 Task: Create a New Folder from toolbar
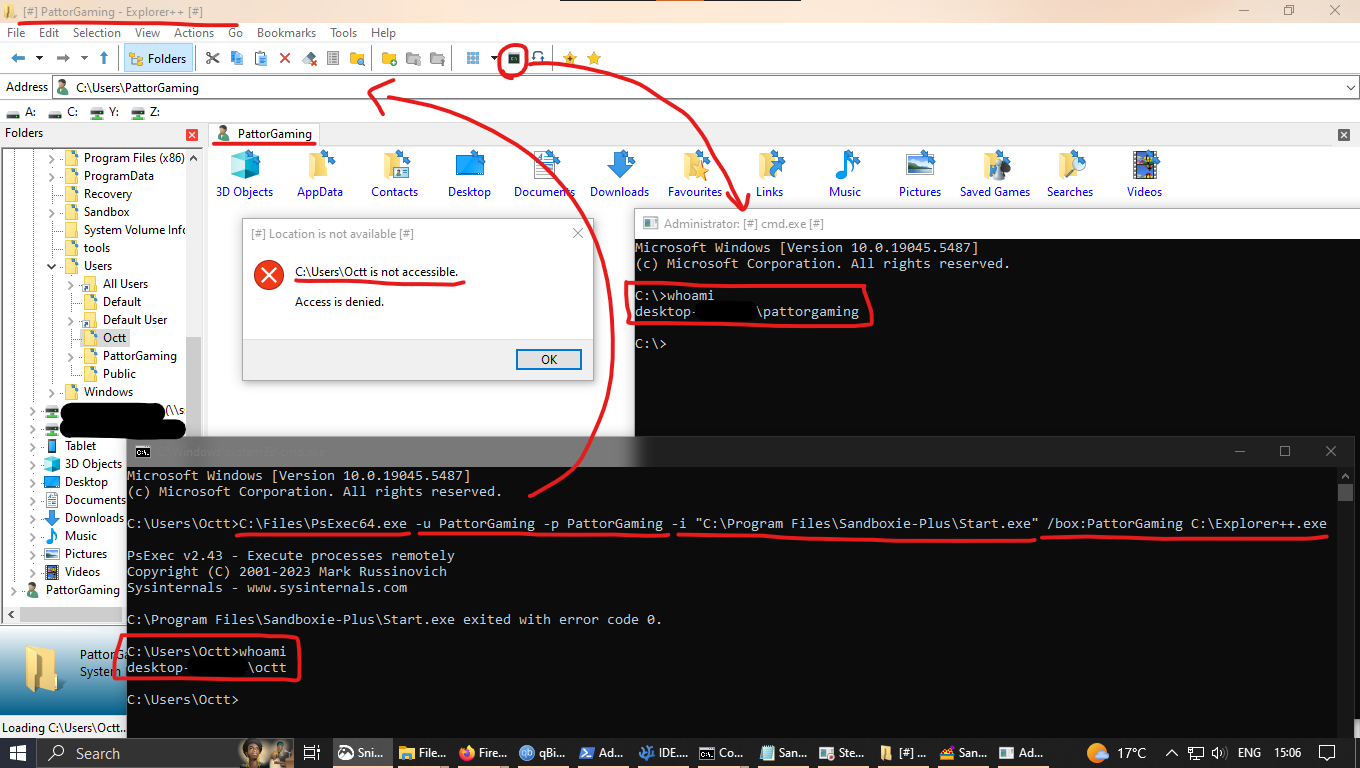coord(389,59)
